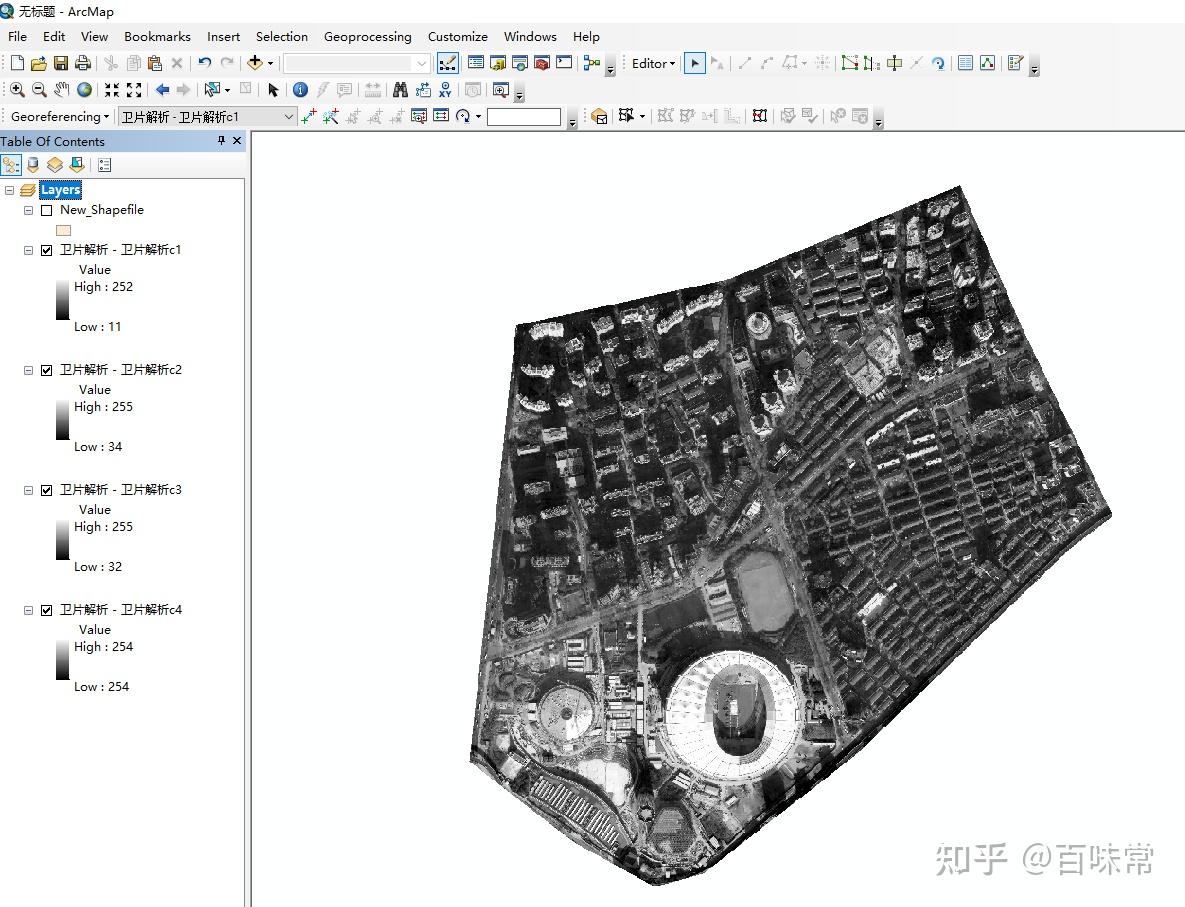Collapse the Layers data frame tree
The height and width of the screenshot is (907, 1185).
click(10, 190)
